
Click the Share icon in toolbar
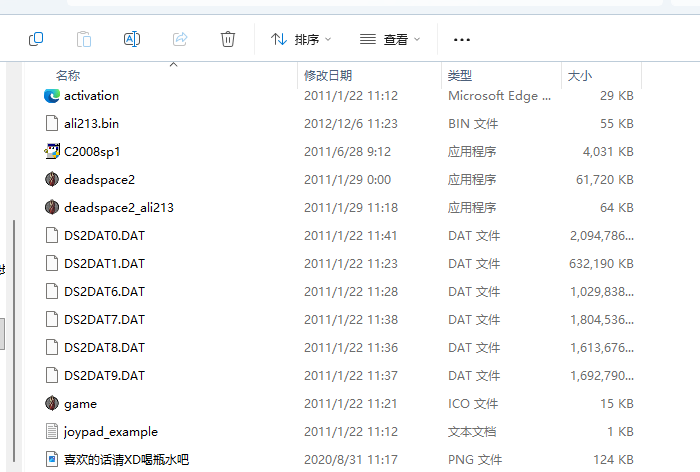(x=180, y=39)
